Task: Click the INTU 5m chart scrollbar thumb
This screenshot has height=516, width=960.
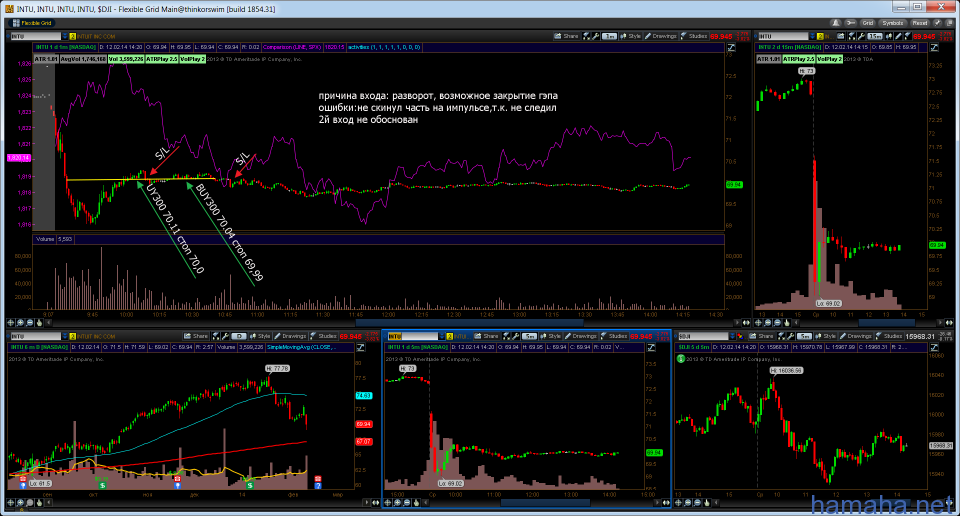Action: point(546,503)
